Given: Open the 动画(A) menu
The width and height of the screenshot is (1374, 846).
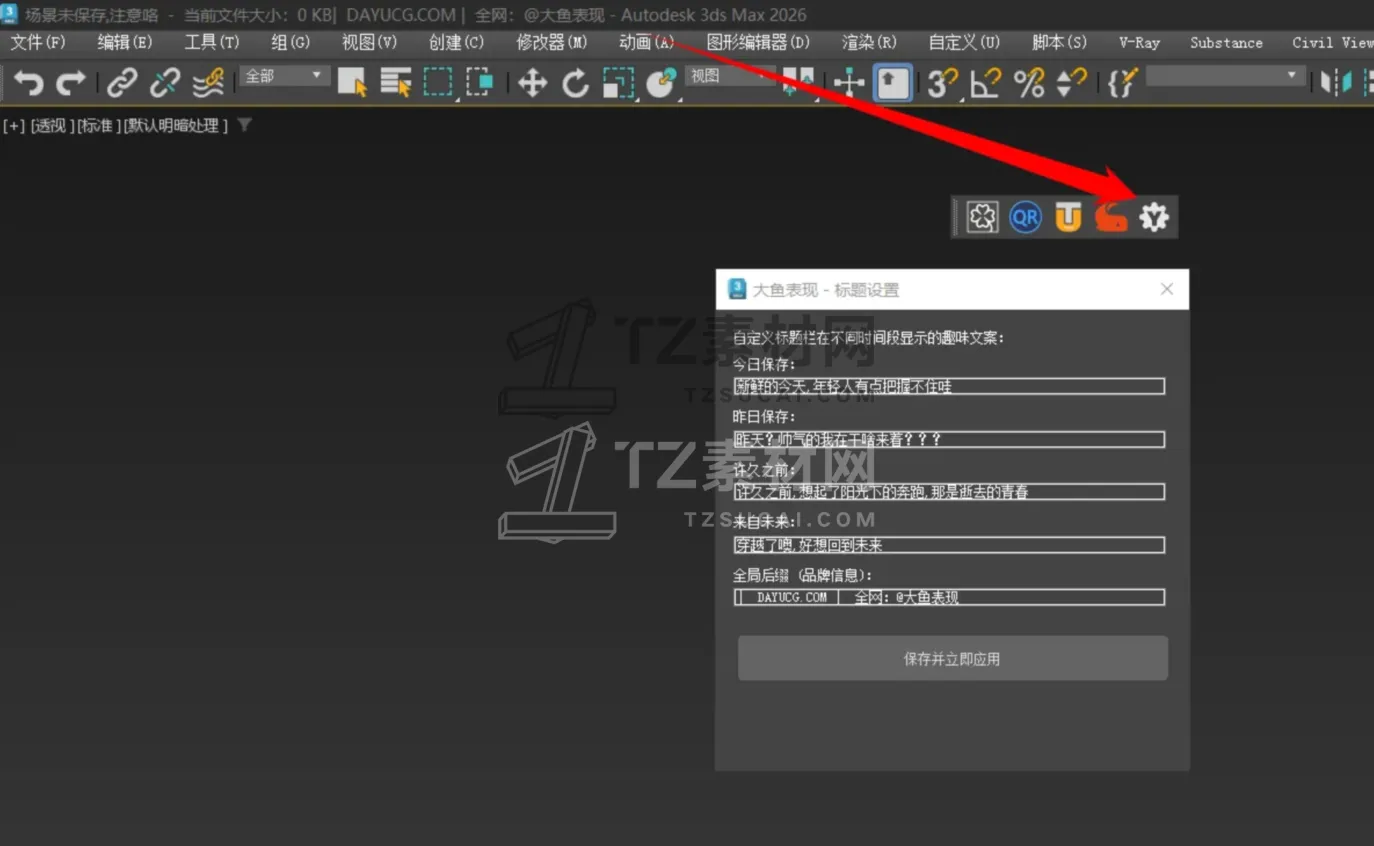Looking at the screenshot, I should pos(646,42).
